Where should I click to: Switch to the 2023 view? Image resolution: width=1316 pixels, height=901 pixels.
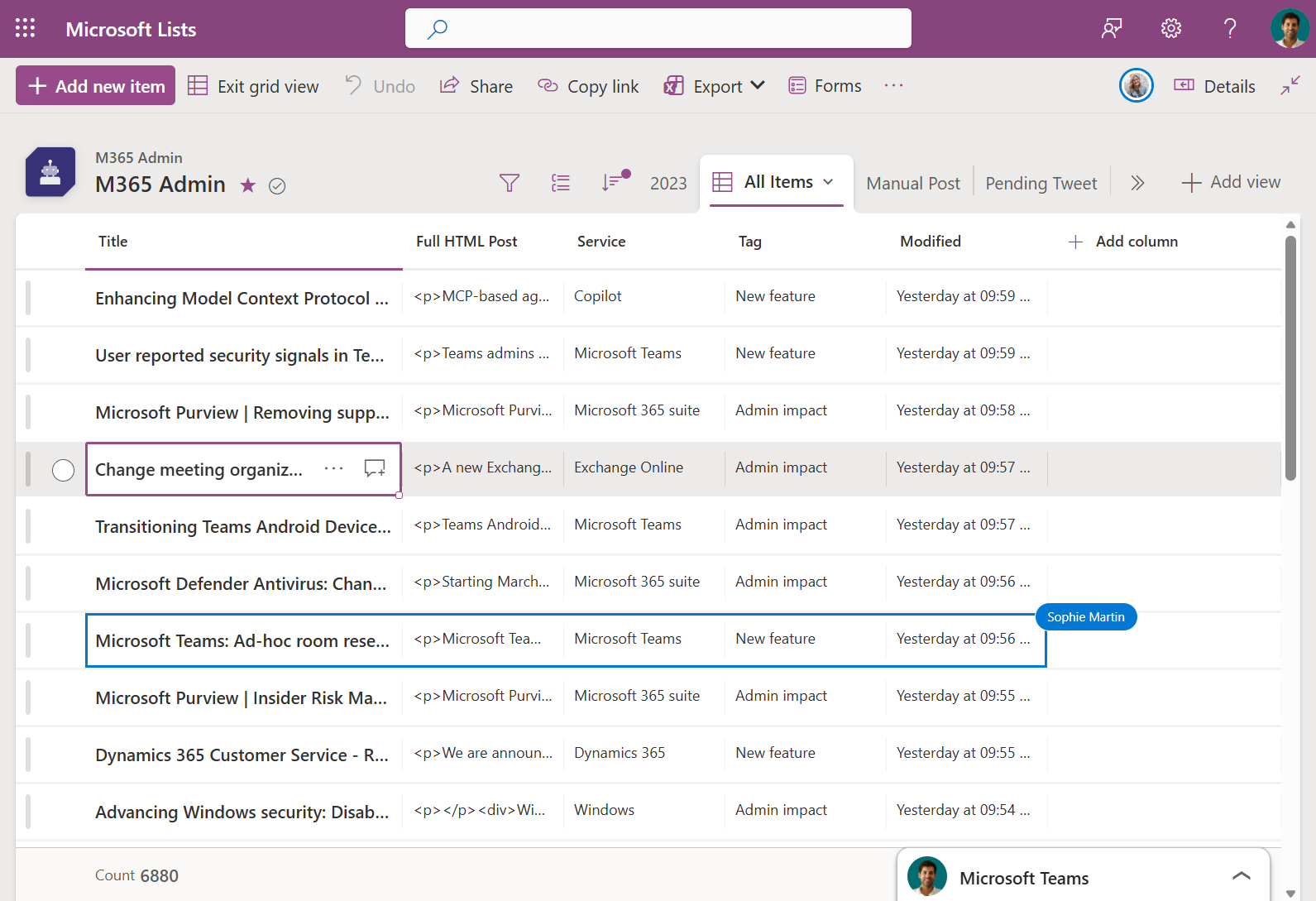pyautogui.click(x=668, y=184)
